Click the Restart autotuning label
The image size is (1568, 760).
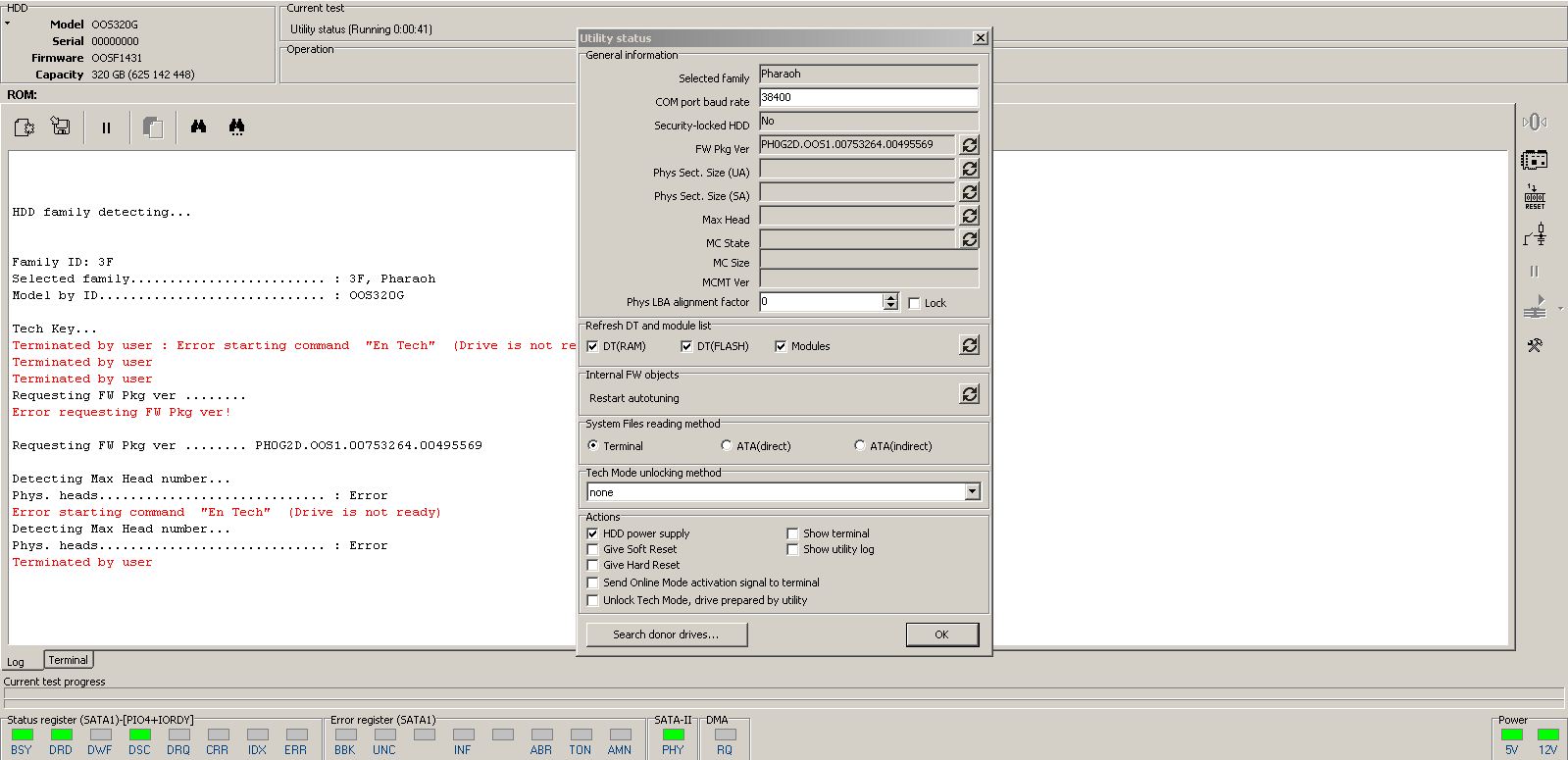click(634, 398)
